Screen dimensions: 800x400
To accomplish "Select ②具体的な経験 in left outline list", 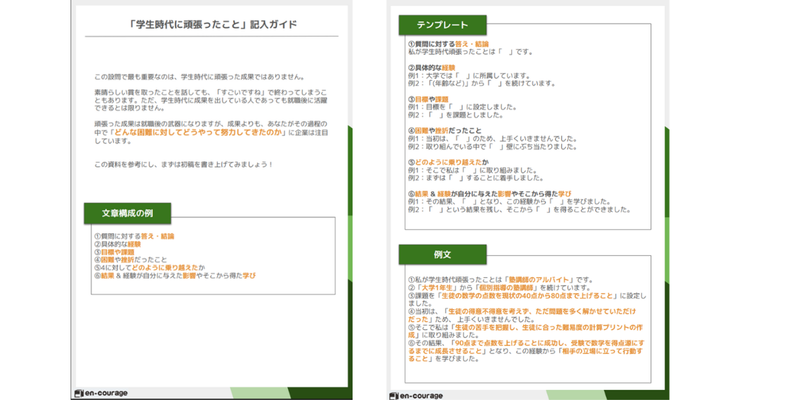I will point(118,244).
